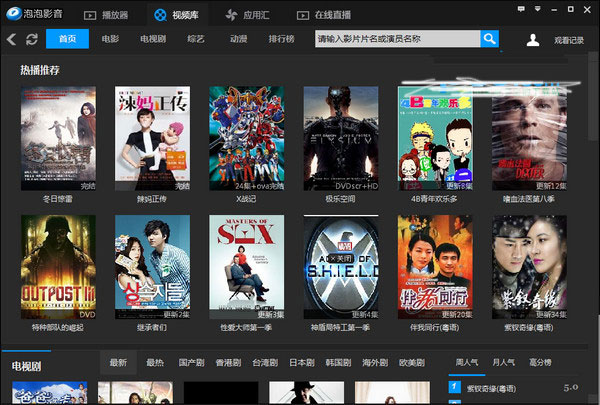Click the 关闭 overlay on S.H.I.E.L.D. poster
The width and height of the screenshot is (600, 405).
341,259
